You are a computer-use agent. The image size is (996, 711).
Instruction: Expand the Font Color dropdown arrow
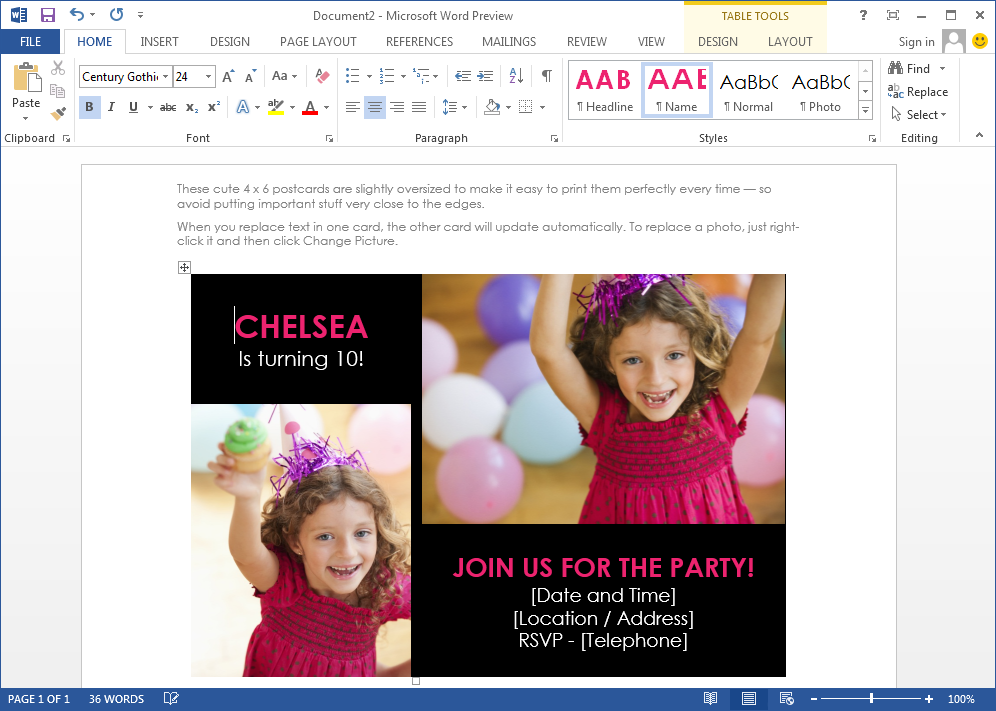[x=326, y=107]
